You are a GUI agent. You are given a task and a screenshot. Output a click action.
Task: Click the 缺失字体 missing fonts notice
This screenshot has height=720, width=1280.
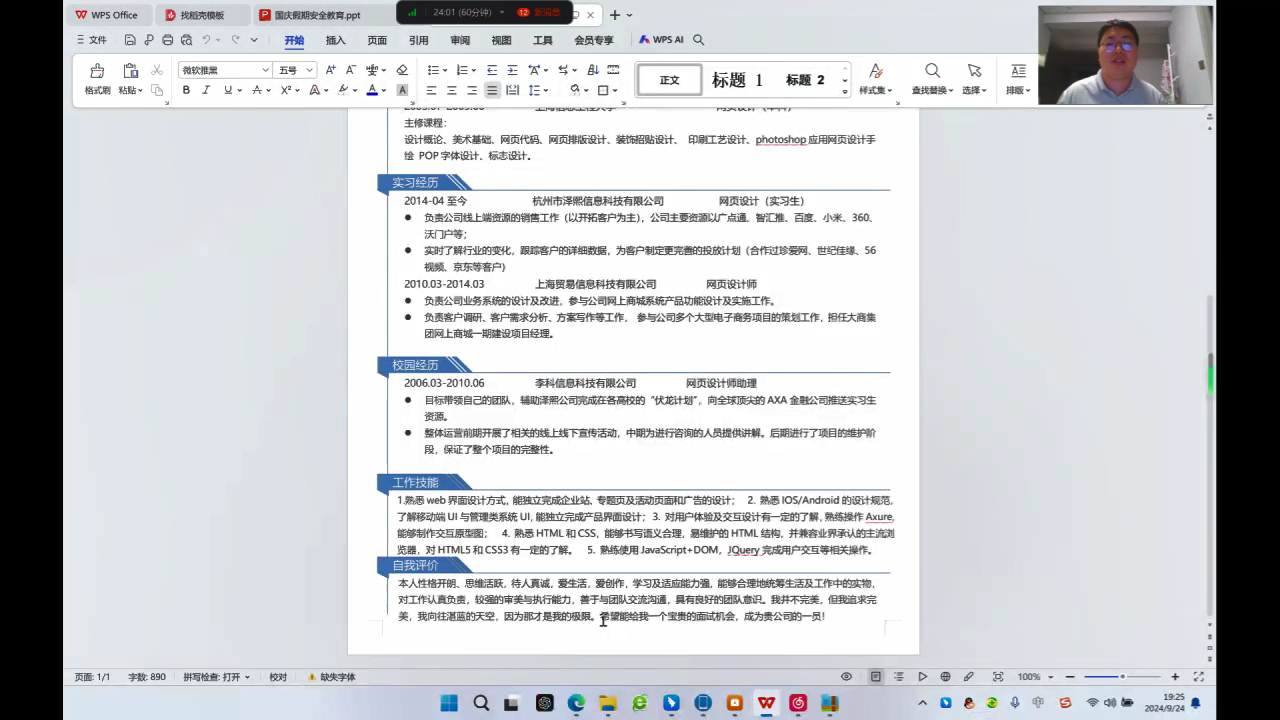332,677
